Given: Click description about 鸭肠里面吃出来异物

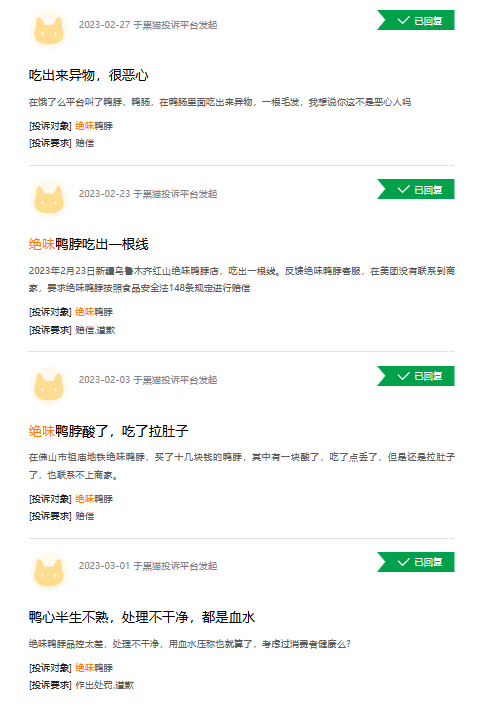Looking at the screenshot, I should coord(220,102).
